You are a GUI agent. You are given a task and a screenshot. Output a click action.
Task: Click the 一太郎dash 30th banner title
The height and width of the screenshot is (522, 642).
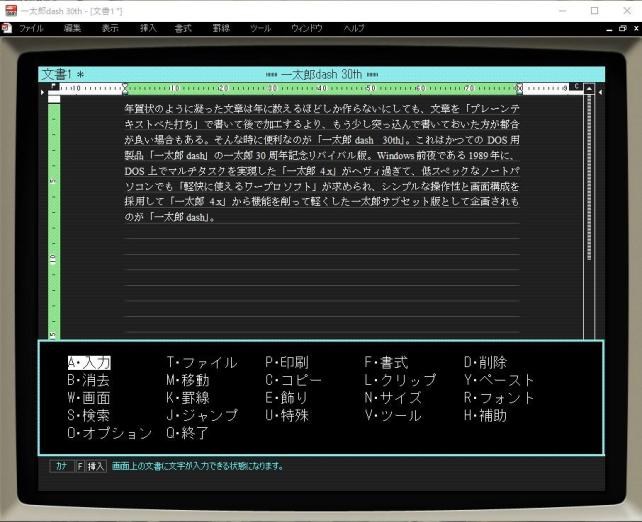coord(321,75)
